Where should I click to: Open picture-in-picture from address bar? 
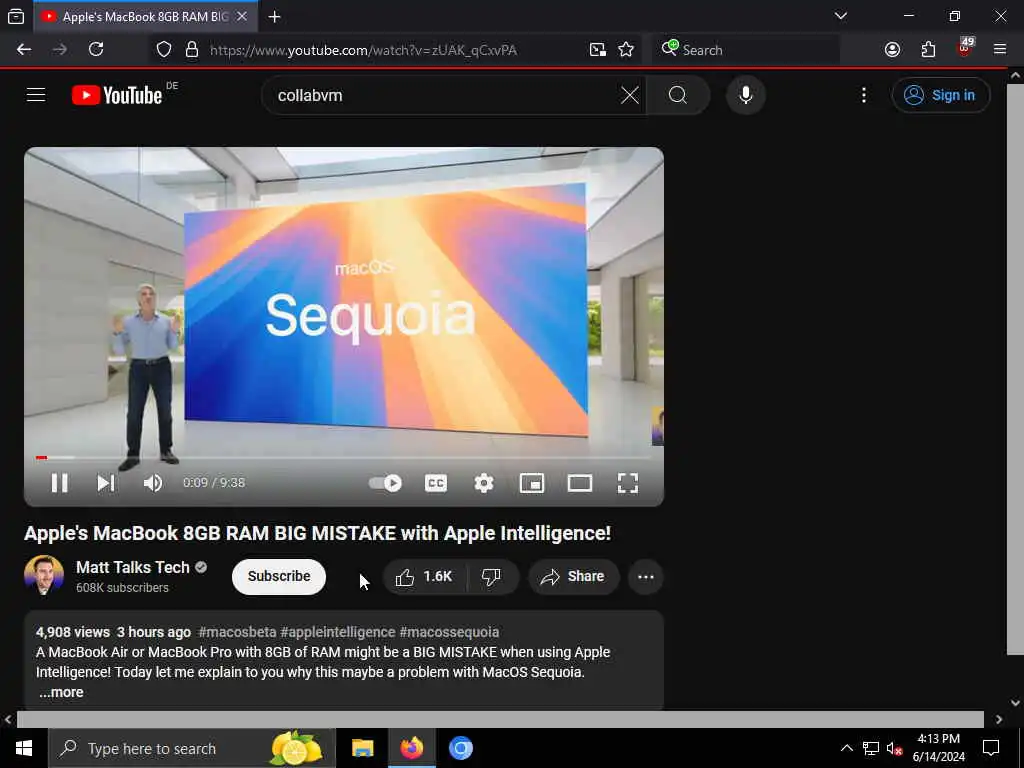(x=598, y=50)
